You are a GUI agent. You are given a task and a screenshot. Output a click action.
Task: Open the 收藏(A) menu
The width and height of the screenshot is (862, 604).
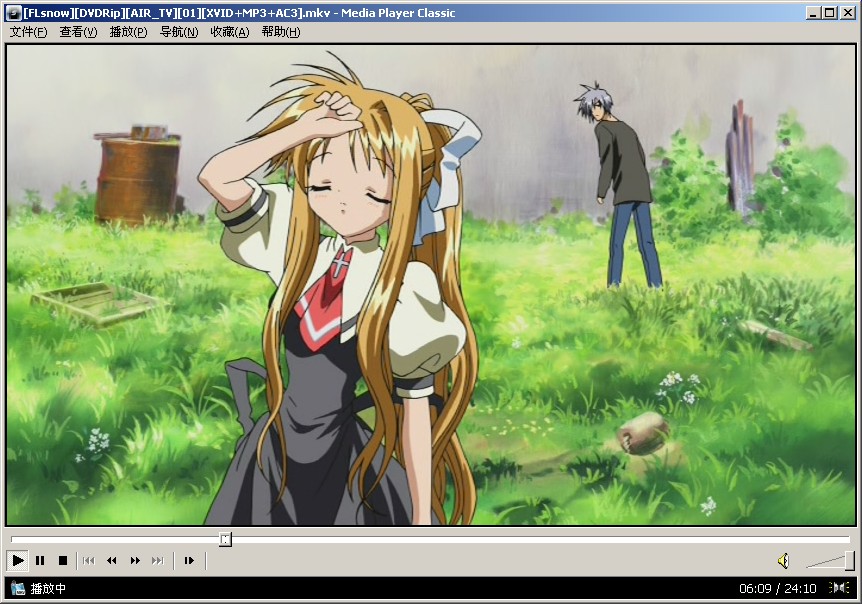pos(230,32)
